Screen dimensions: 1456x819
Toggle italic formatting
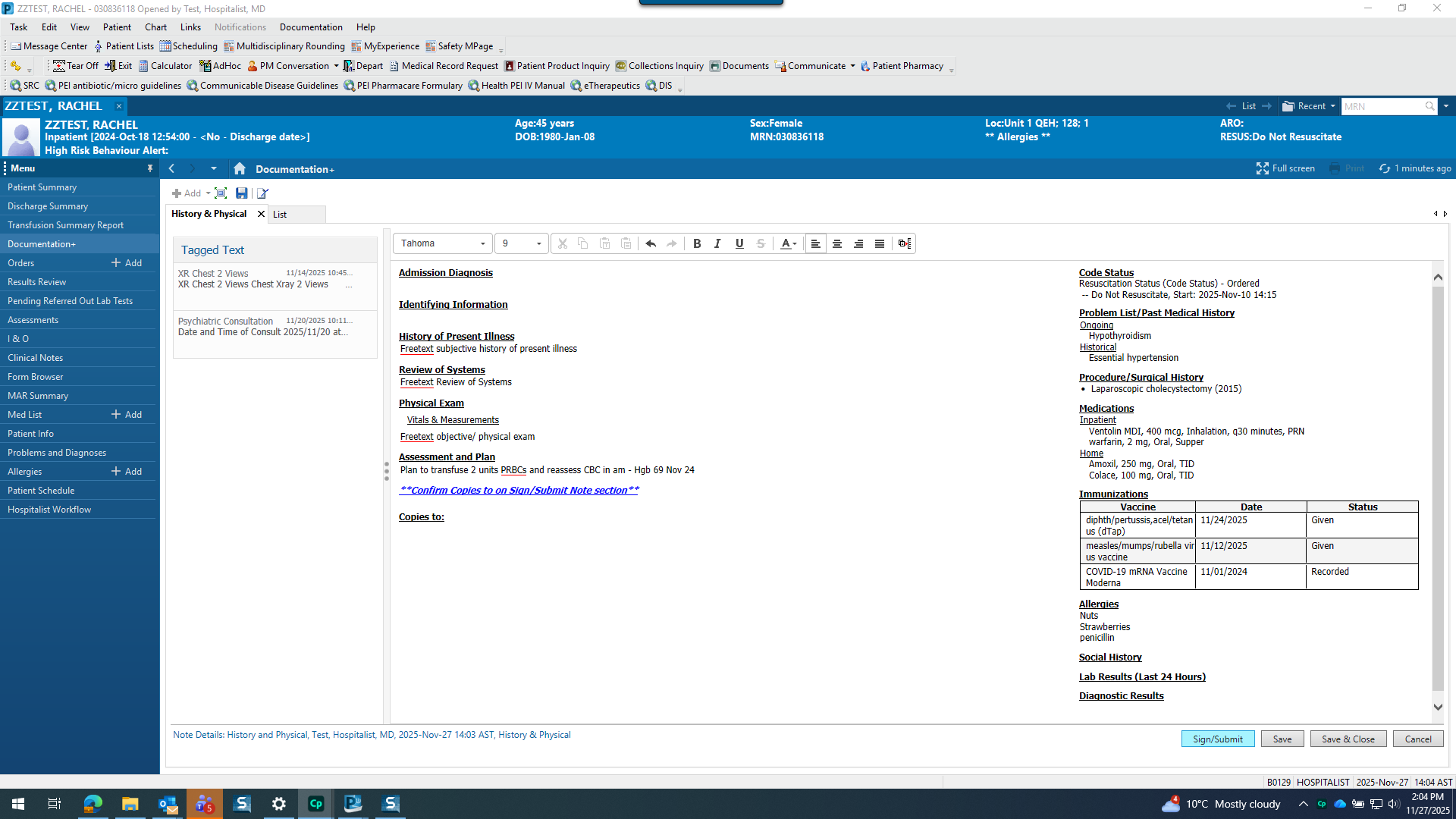pos(717,243)
